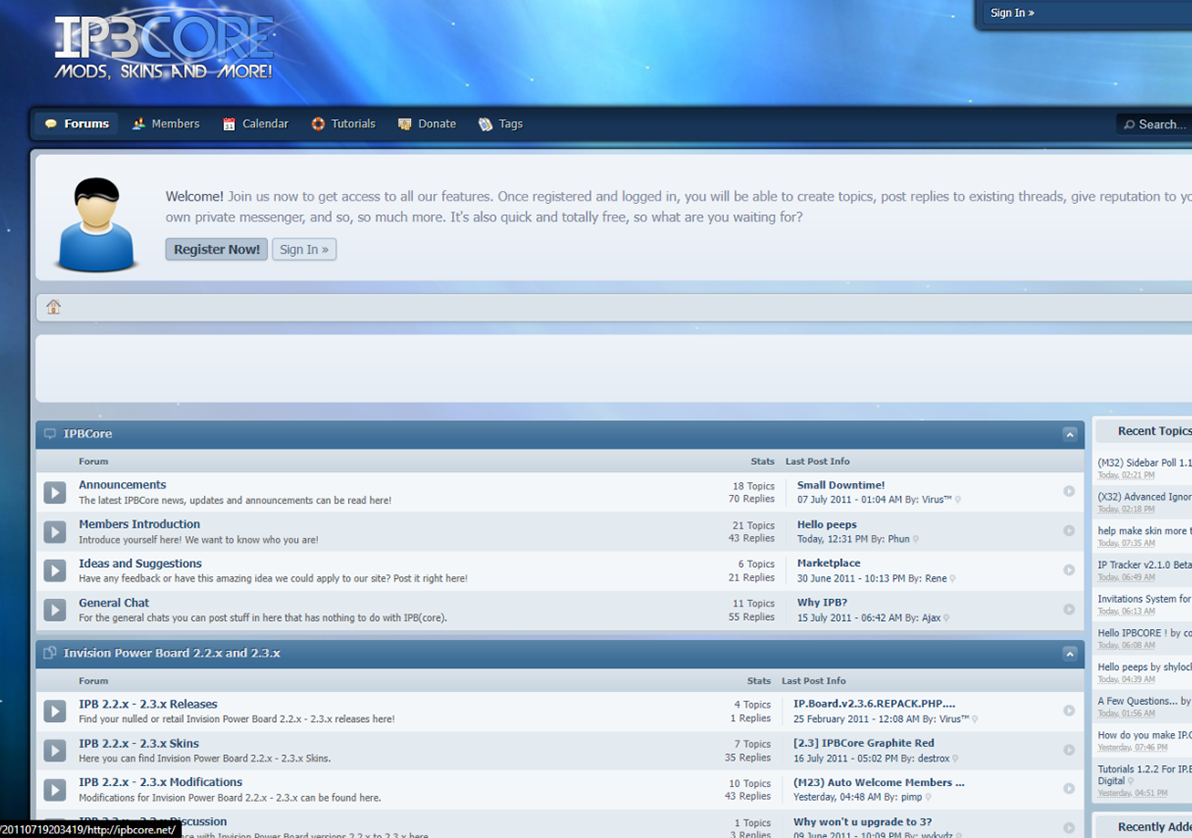The height and width of the screenshot is (838, 1192).
Task: Open the Ideas and Suggestions forum
Action: (140, 564)
